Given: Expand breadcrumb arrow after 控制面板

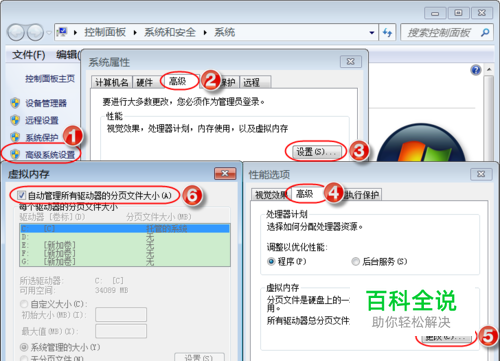Looking at the screenshot, I should [x=135, y=33].
